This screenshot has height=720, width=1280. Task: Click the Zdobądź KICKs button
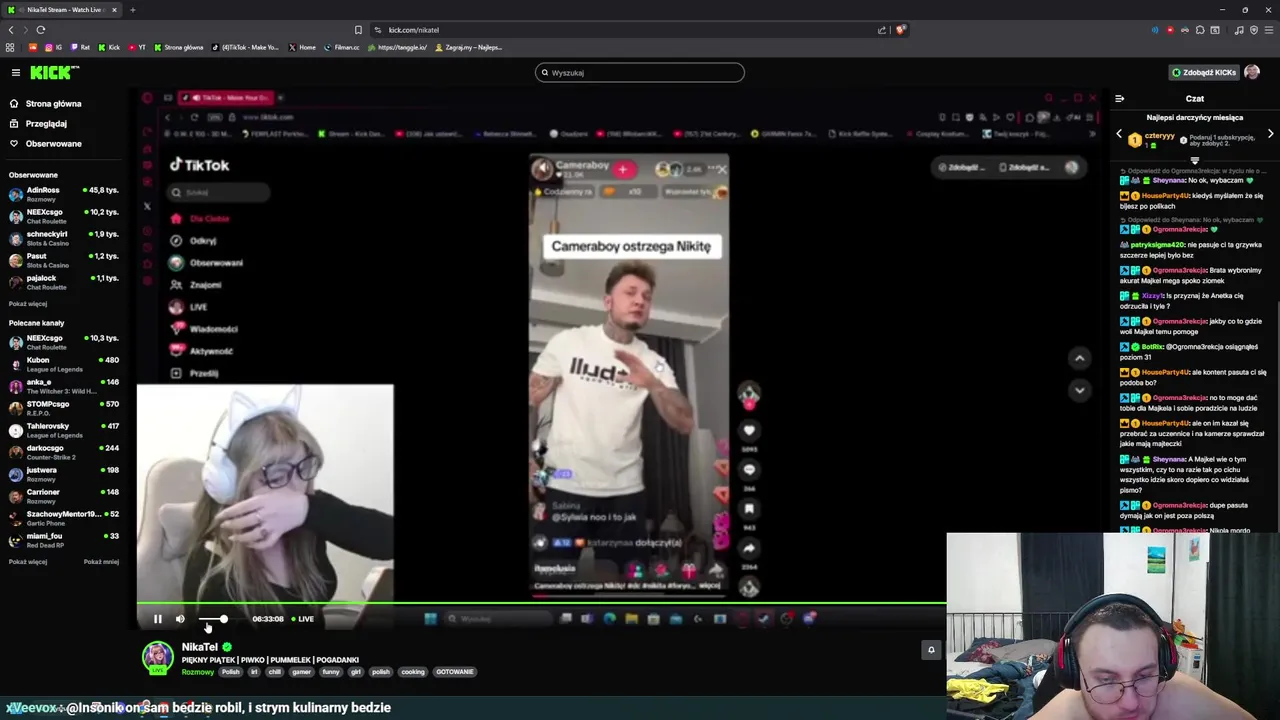[x=1205, y=72]
